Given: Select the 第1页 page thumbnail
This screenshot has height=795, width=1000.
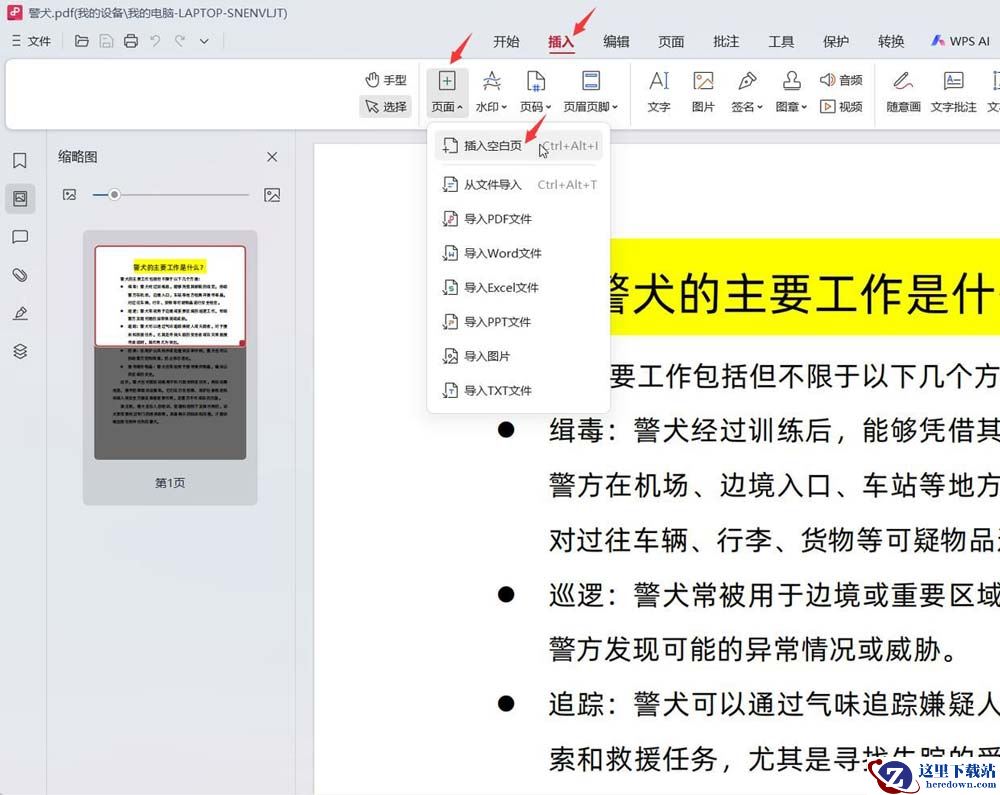Looking at the screenshot, I should (170, 352).
